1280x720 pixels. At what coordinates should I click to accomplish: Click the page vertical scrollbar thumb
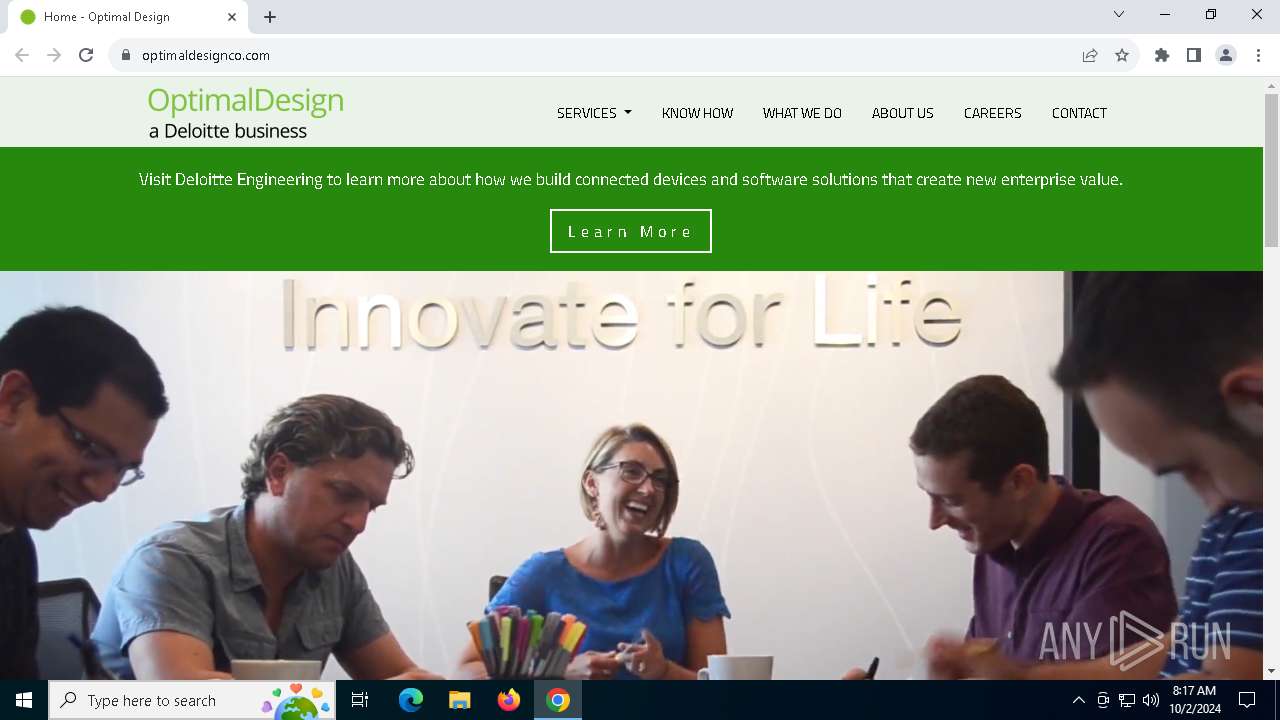[1271, 170]
